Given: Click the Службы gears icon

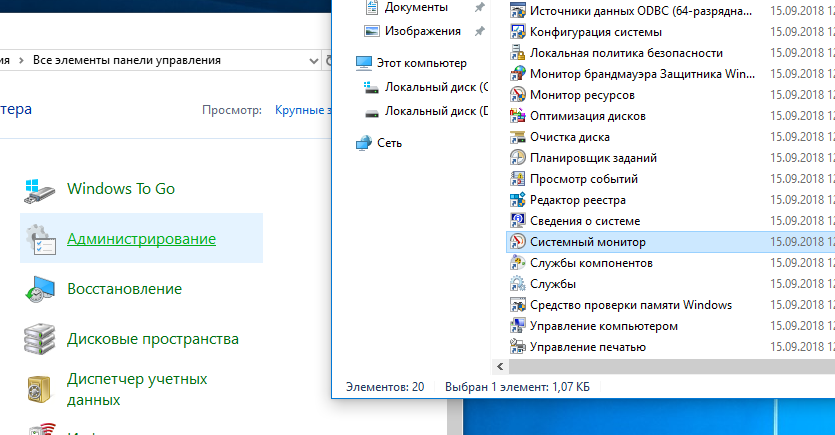Looking at the screenshot, I should (518, 284).
